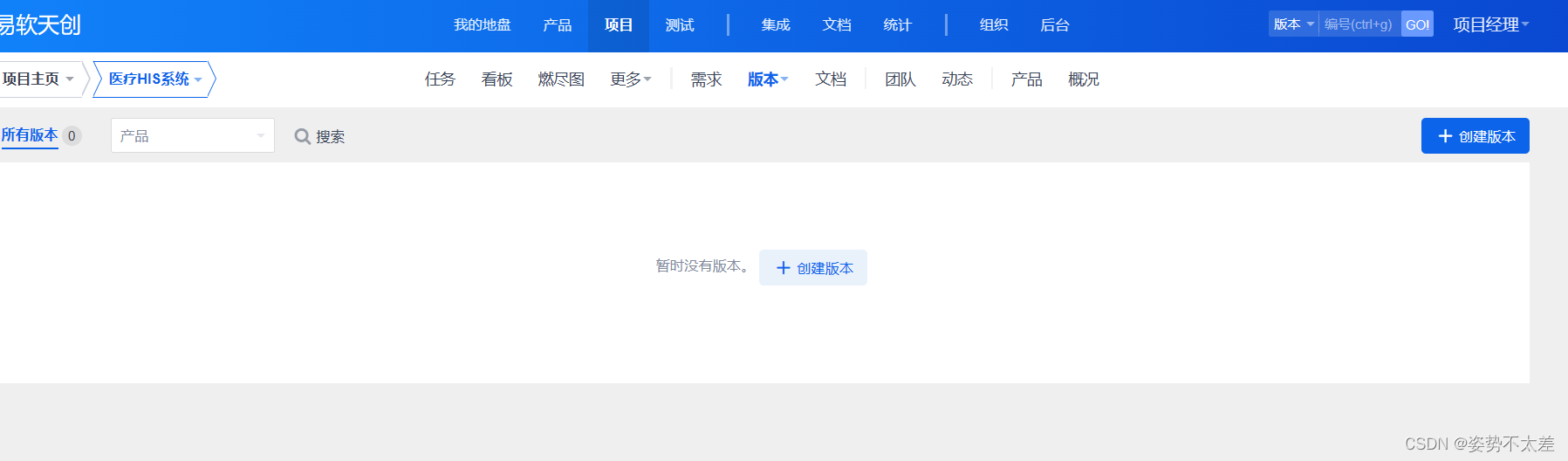This screenshot has height=461, width=1568.
Task: Open the 统计 module
Action: 897,25
